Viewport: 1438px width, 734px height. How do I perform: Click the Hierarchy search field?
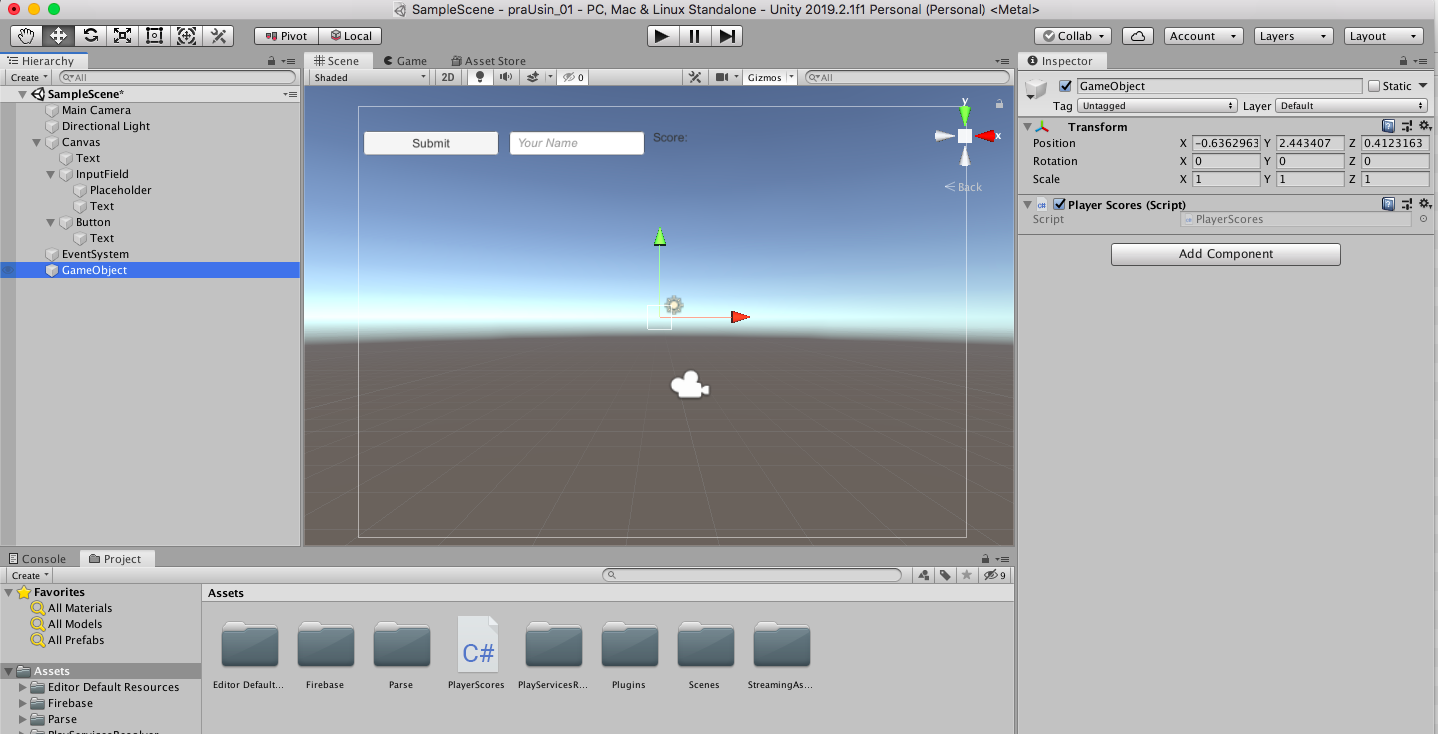[x=177, y=77]
